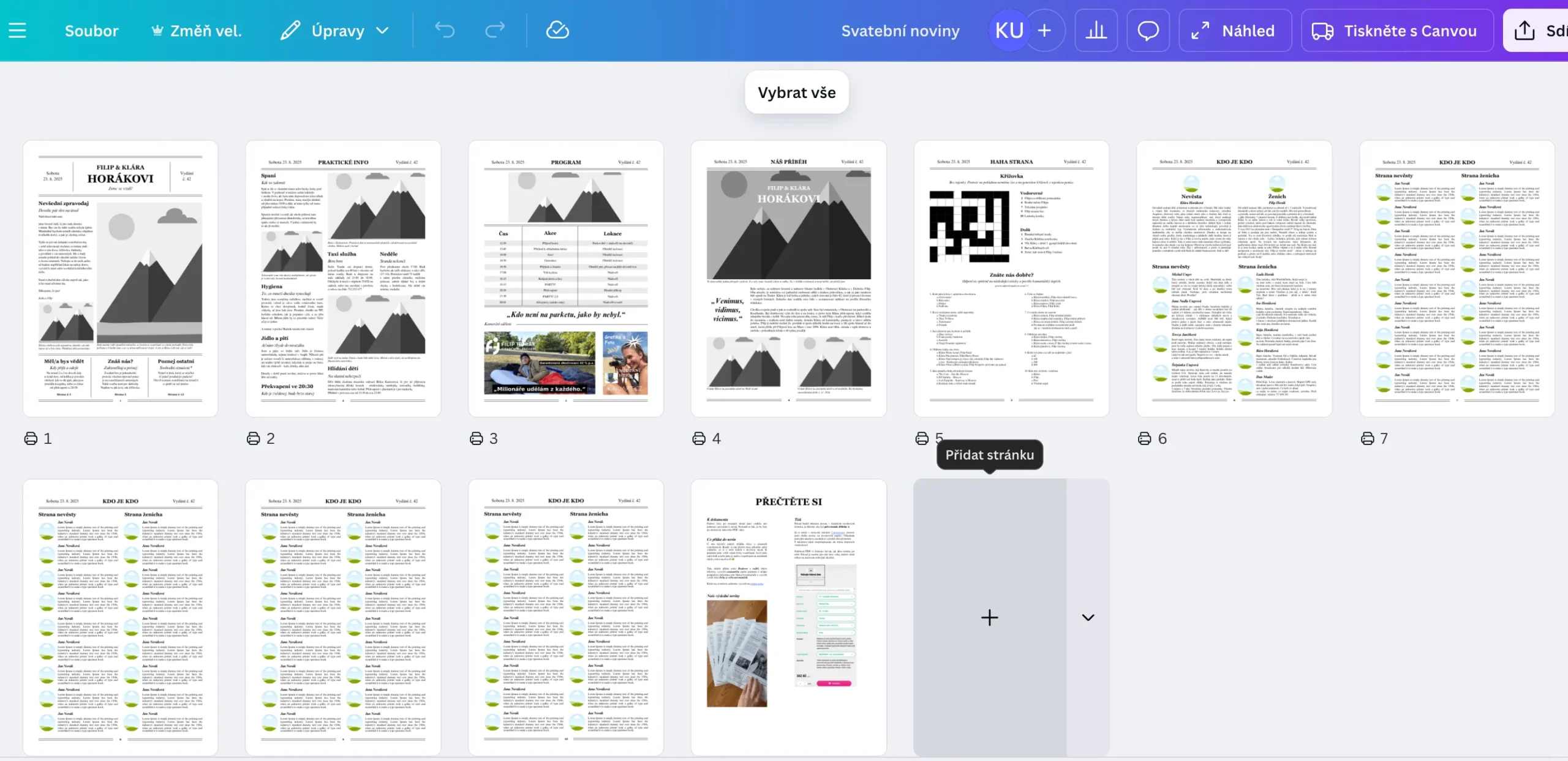Open the hamburger main menu
The width and height of the screenshot is (1568, 761).
[x=17, y=31]
